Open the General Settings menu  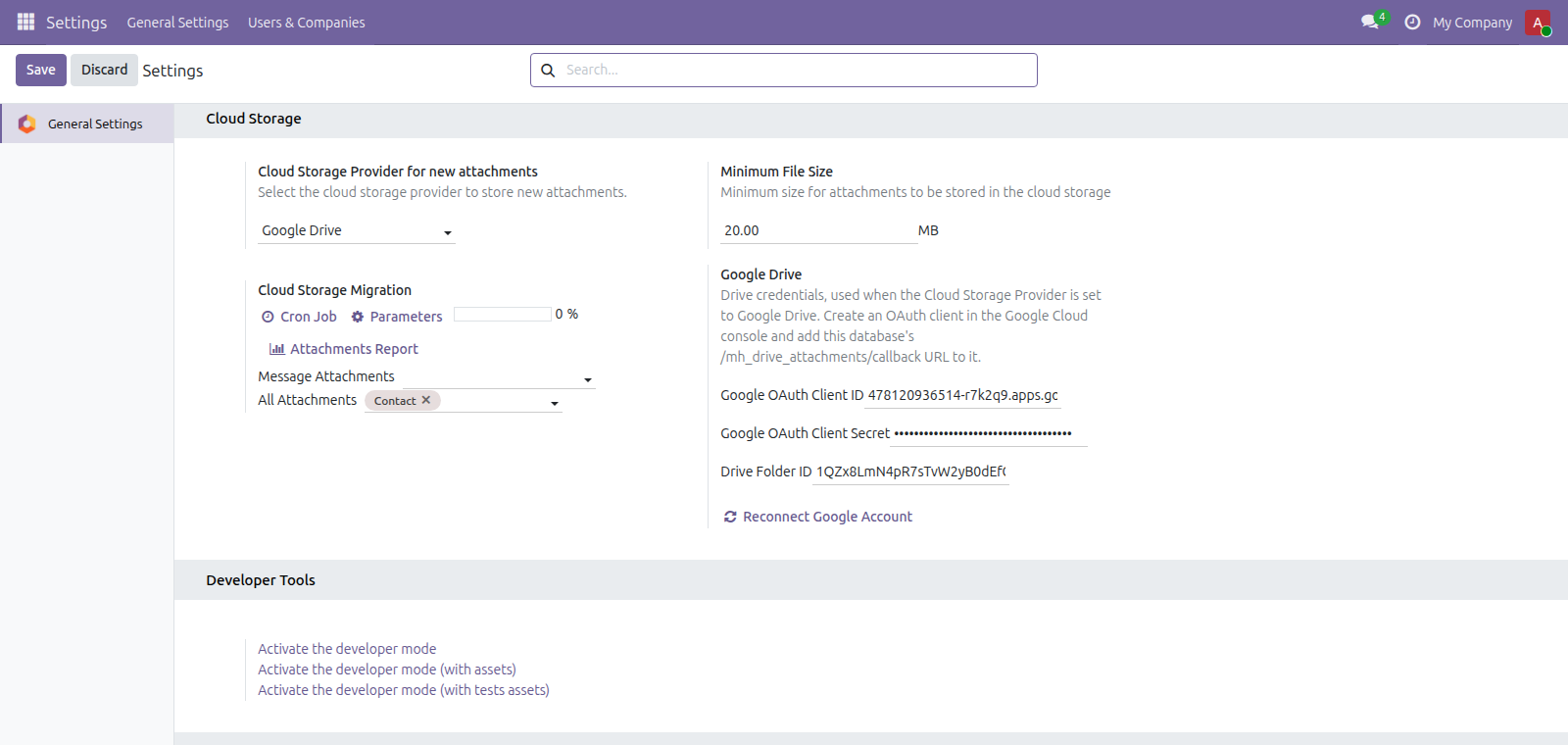click(x=177, y=23)
